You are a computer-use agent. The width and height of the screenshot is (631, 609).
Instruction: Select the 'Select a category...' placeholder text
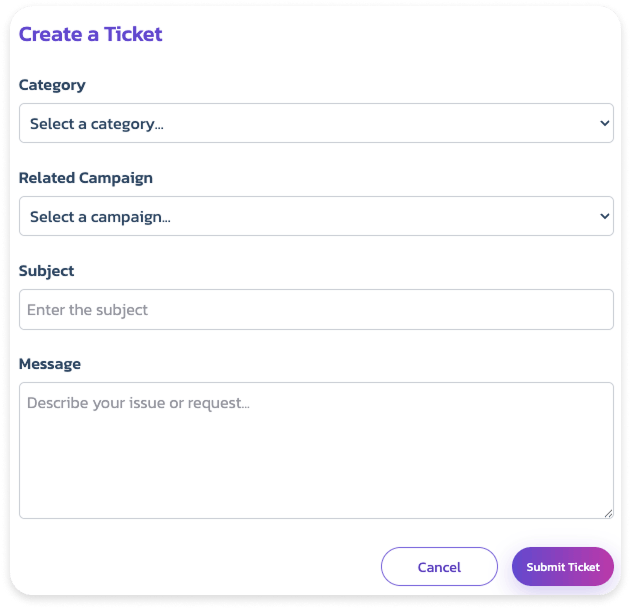[x=97, y=124]
